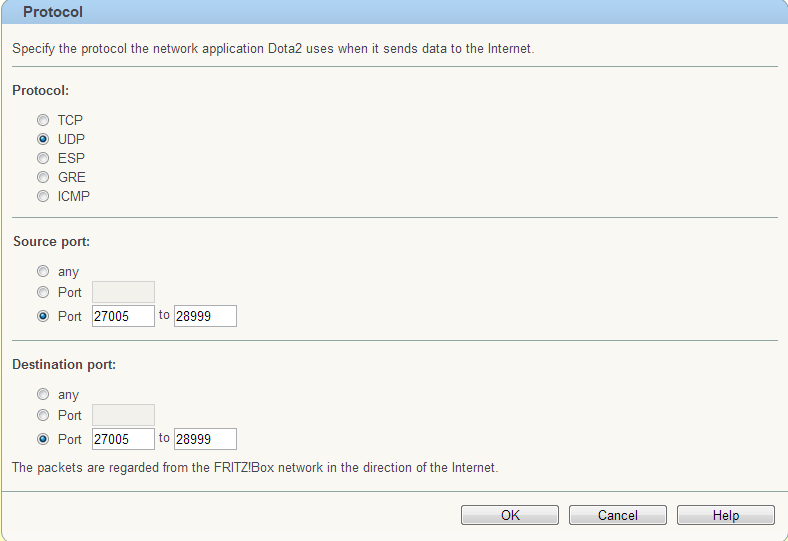788x541 pixels.
Task: Select the UDP protocol option
Action: 43,139
